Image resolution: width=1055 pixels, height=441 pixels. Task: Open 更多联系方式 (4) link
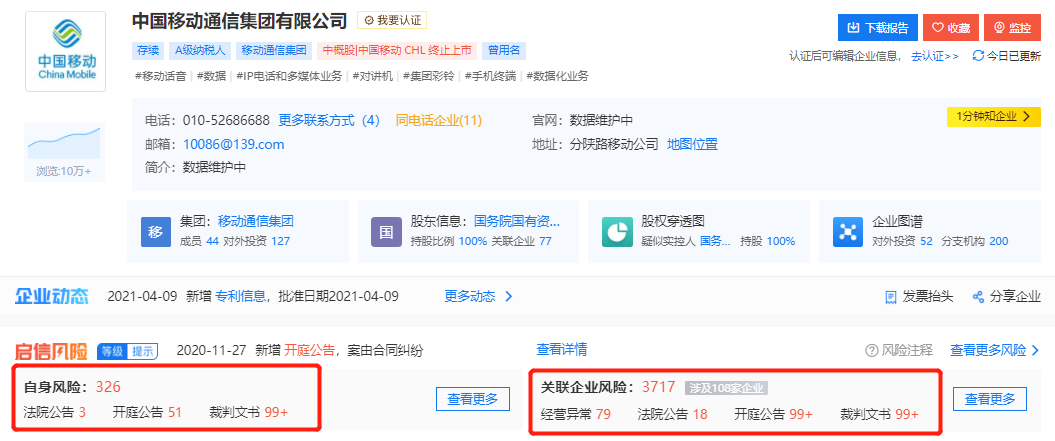click(329, 121)
